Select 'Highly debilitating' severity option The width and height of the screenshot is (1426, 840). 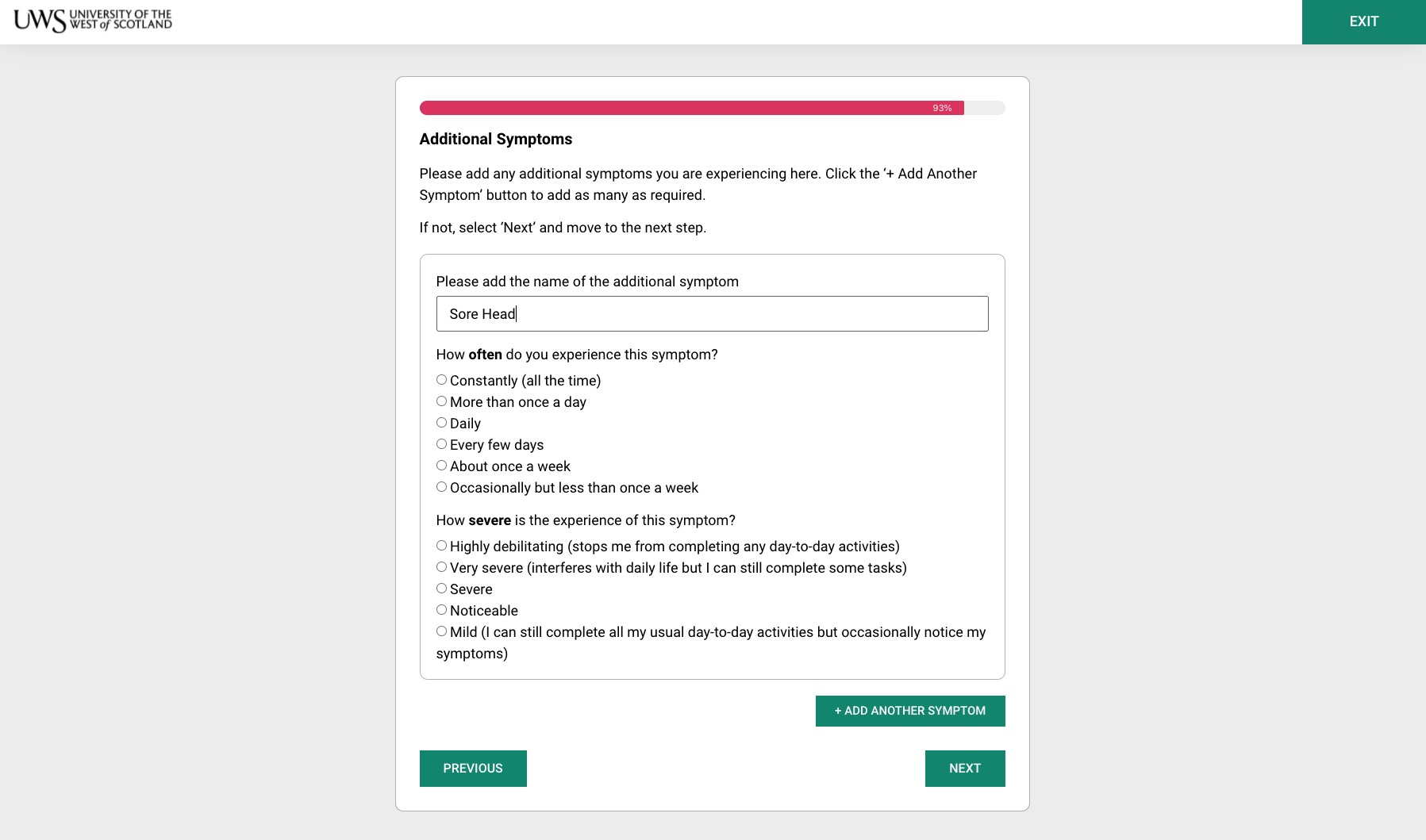point(441,546)
